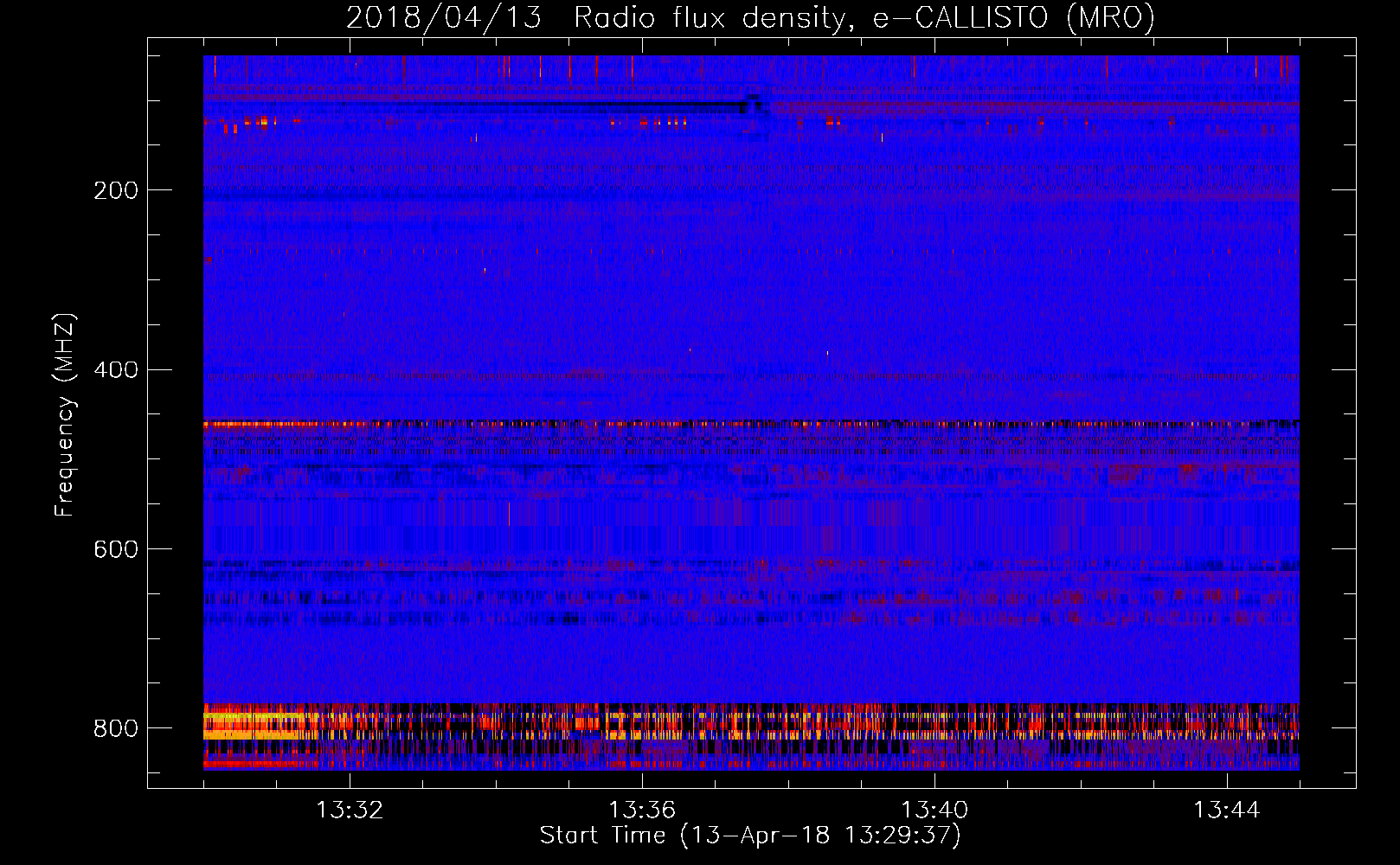Click the 400 frequency tick label

[115, 370]
